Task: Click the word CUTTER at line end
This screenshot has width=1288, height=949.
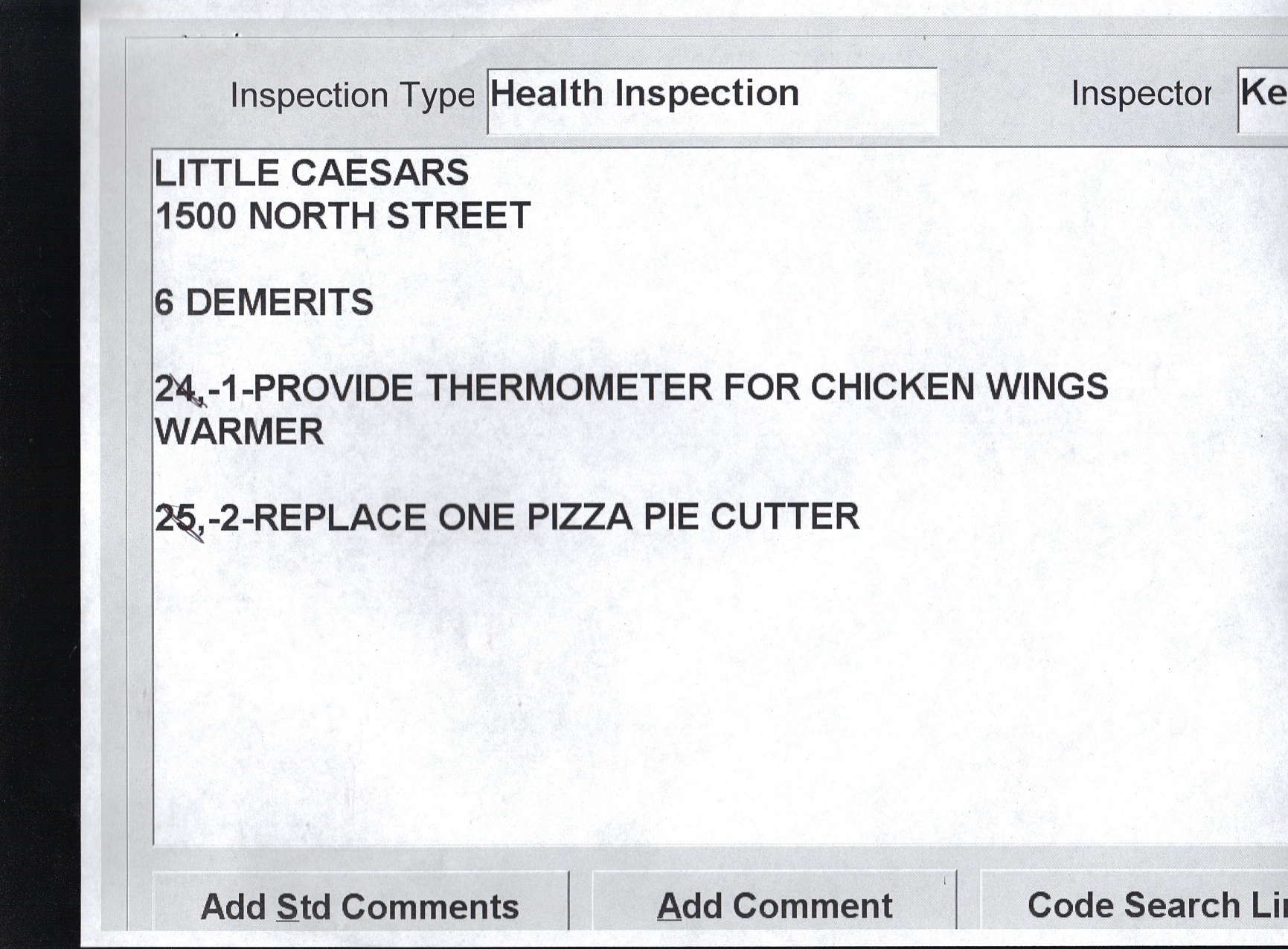Action: 784,517
